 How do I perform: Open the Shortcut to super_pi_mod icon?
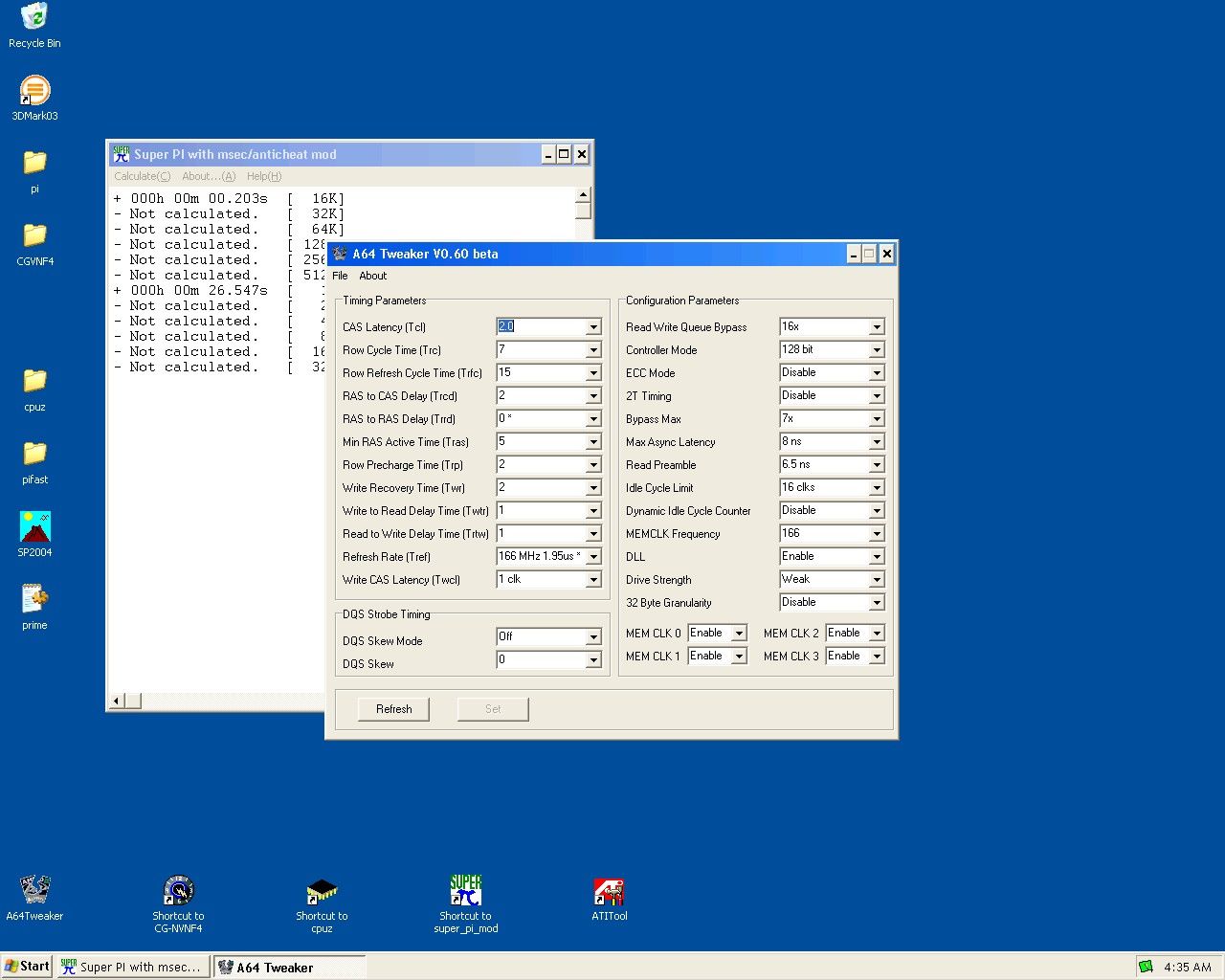click(465, 892)
